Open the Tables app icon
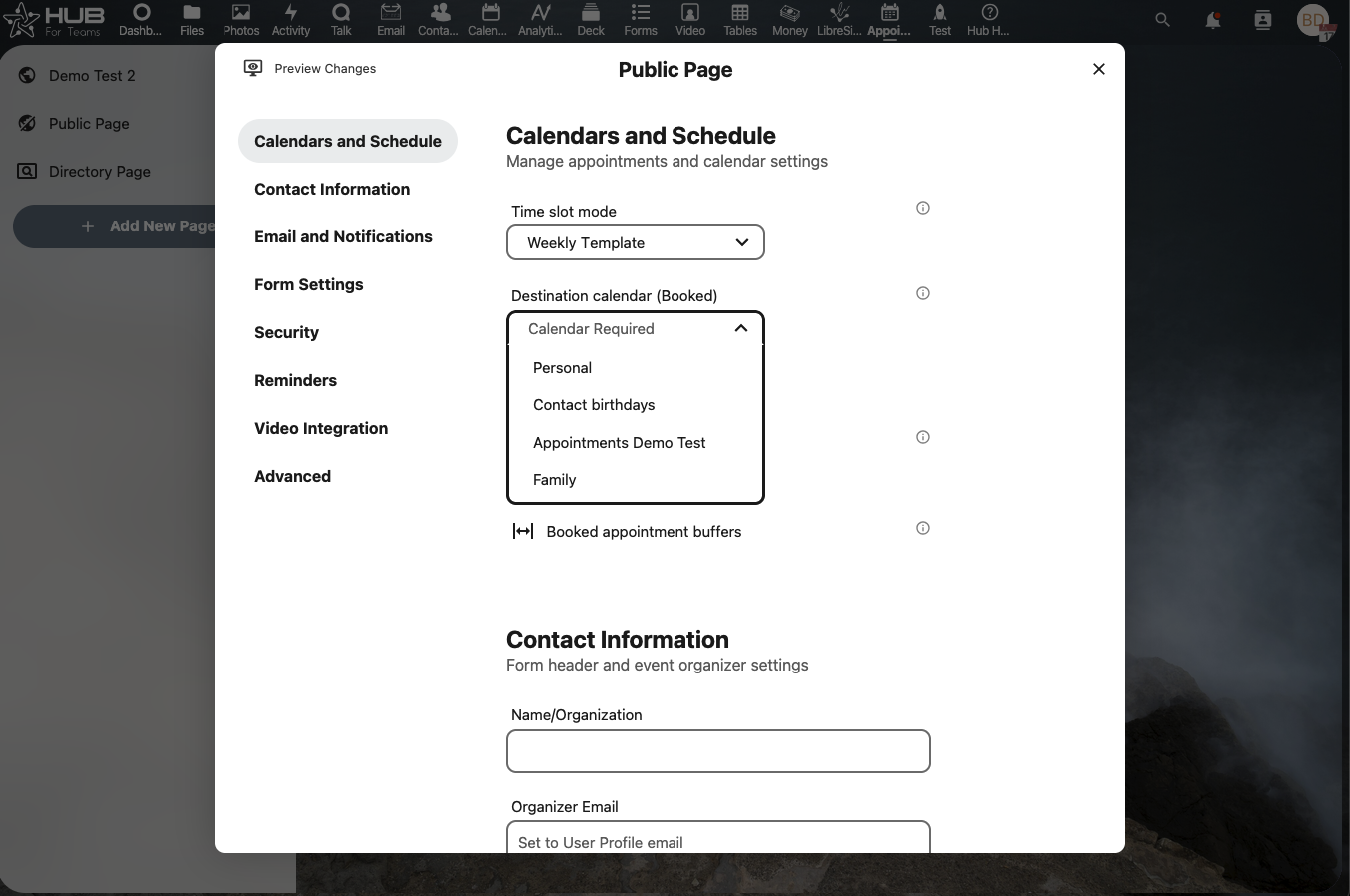The width and height of the screenshot is (1350, 896). pyautogui.click(x=740, y=19)
